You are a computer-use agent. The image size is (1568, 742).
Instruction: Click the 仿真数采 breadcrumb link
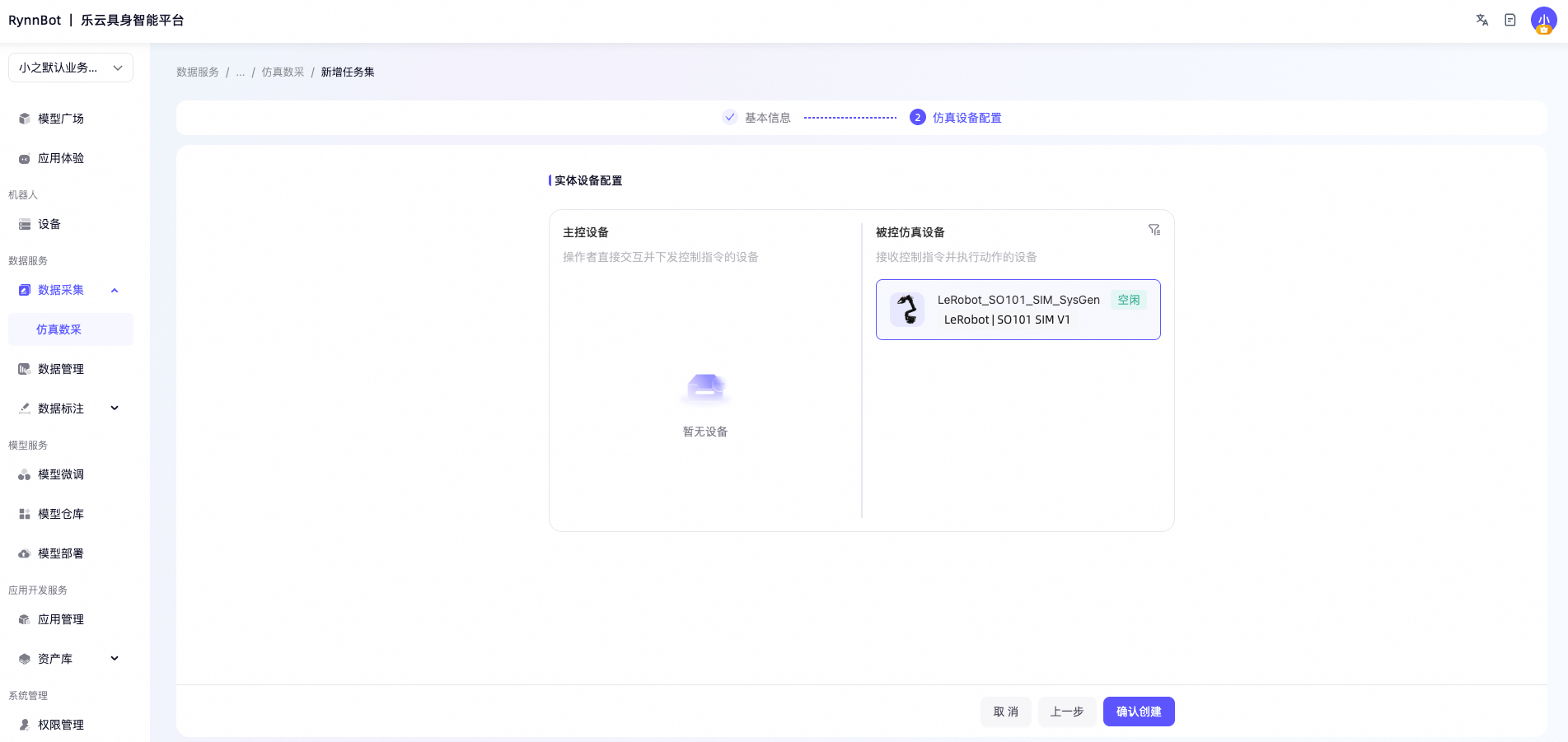point(283,72)
